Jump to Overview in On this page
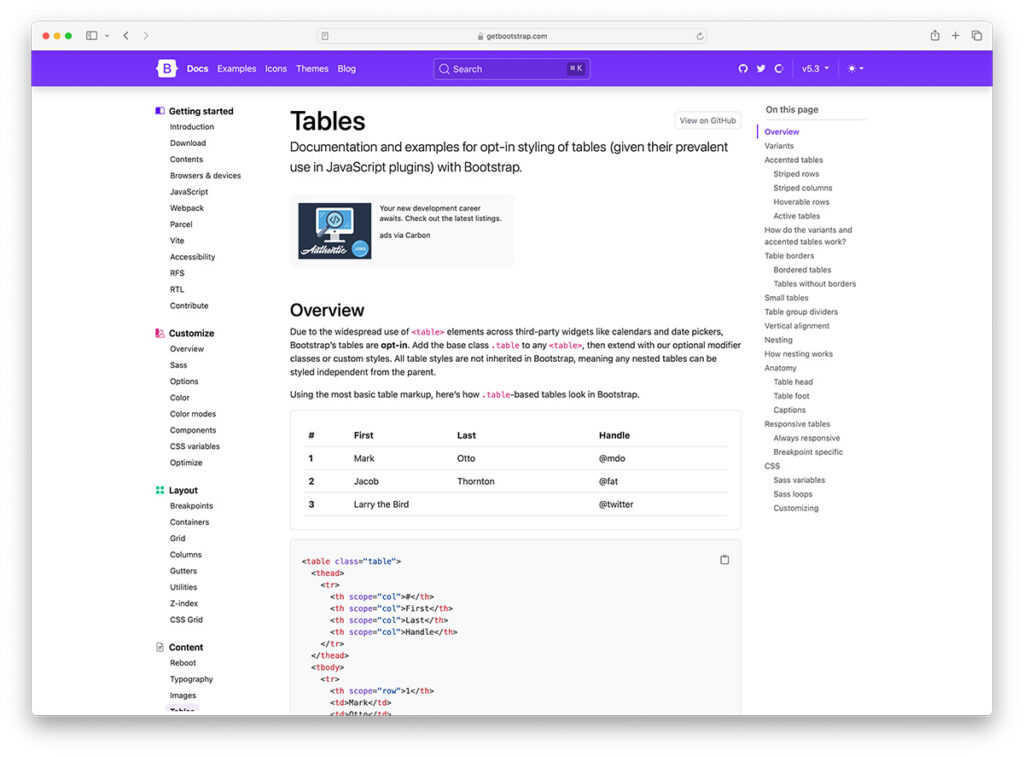1024x757 pixels. [781, 132]
